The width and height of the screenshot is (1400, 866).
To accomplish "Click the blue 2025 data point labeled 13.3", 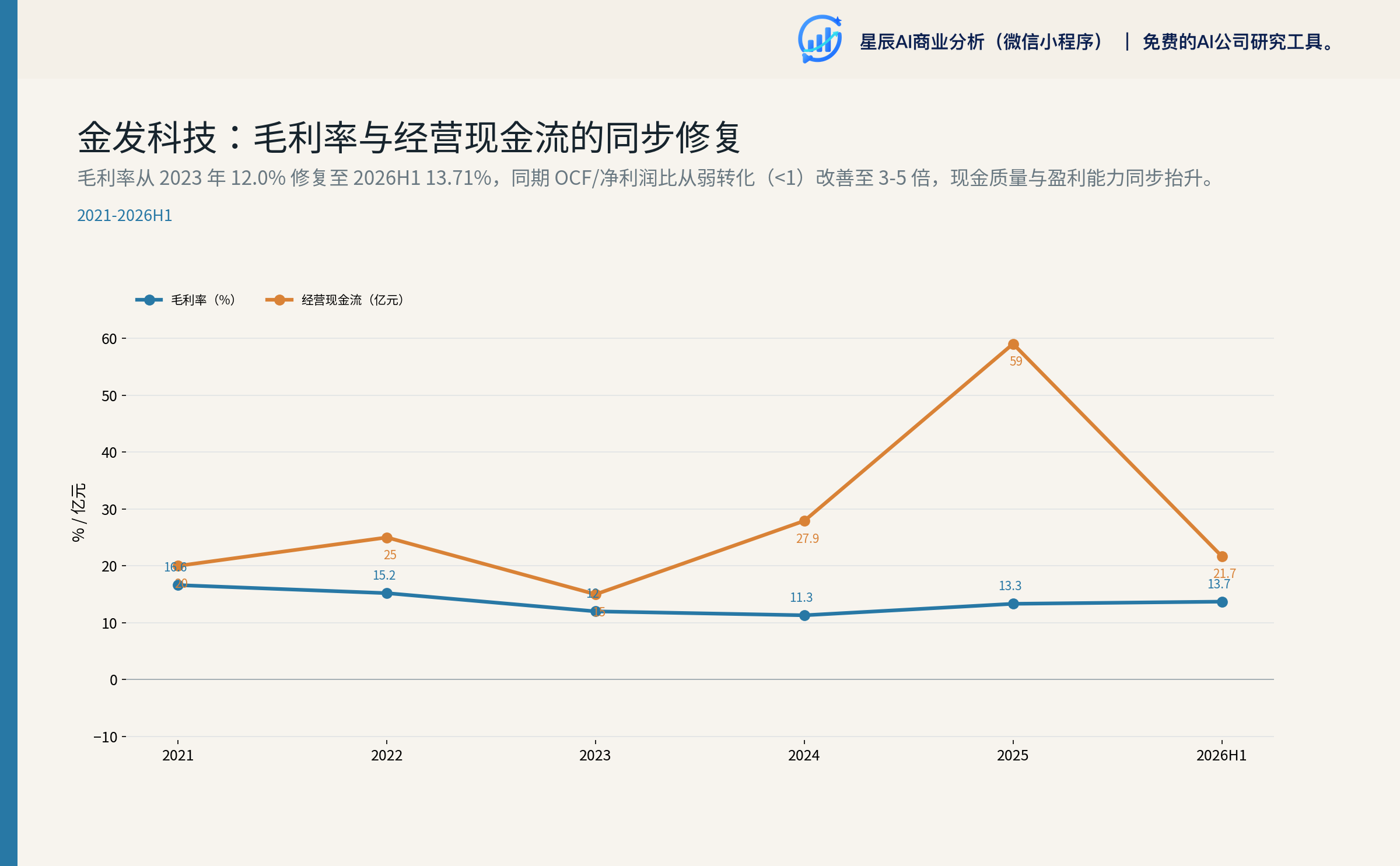I will coord(1013,604).
